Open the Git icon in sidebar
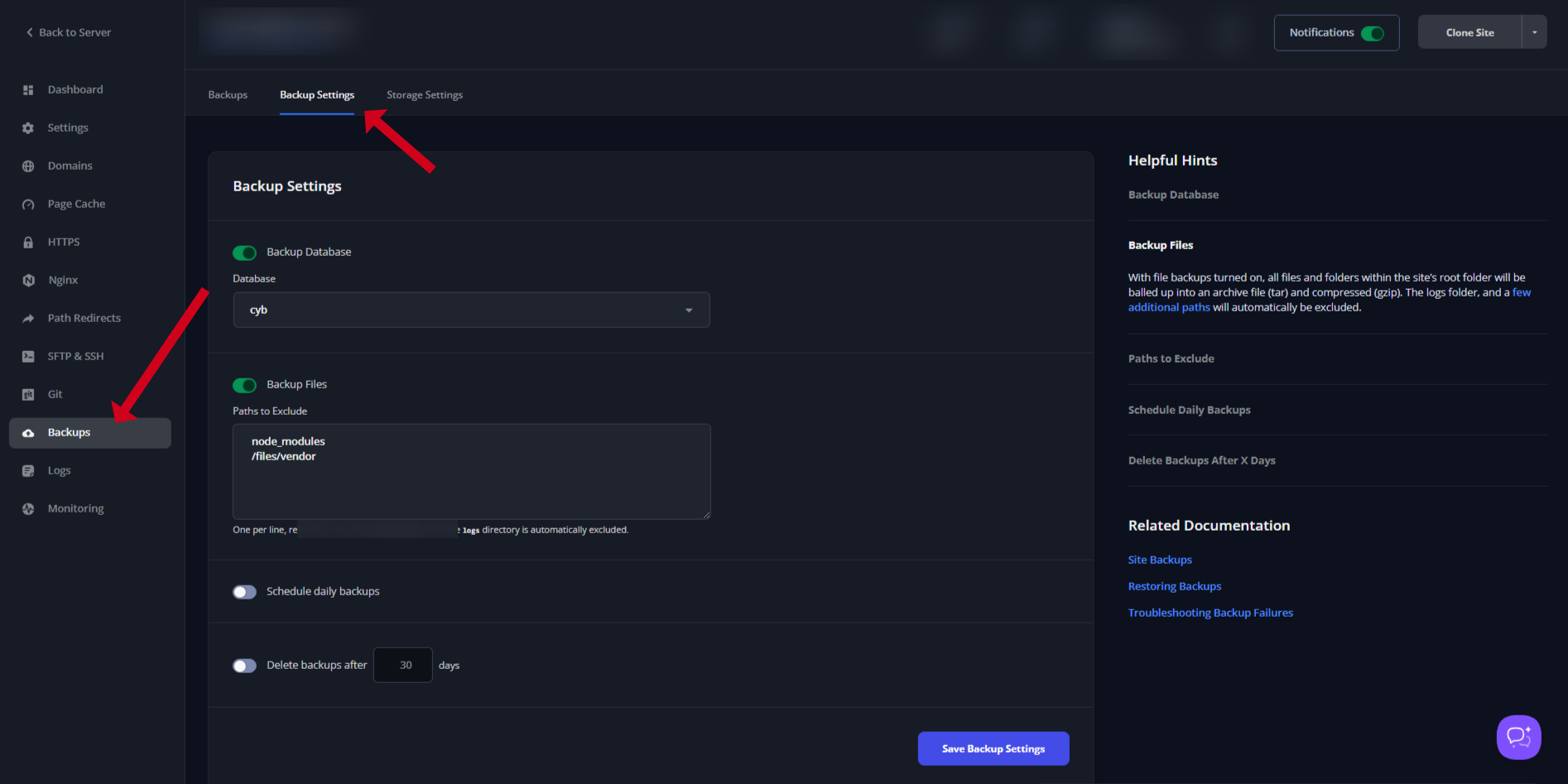 tap(28, 395)
